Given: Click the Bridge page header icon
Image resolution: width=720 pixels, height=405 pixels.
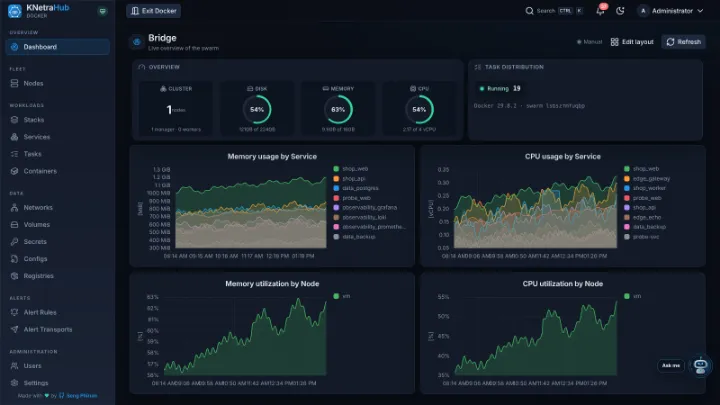Looking at the screenshot, I should point(137,42).
